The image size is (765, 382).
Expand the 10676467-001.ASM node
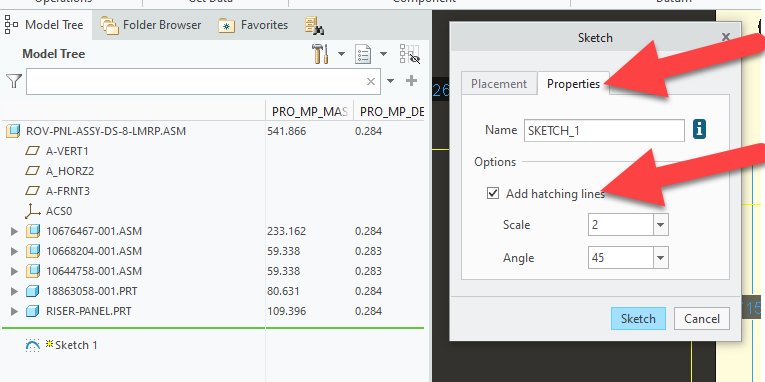[15, 231]
